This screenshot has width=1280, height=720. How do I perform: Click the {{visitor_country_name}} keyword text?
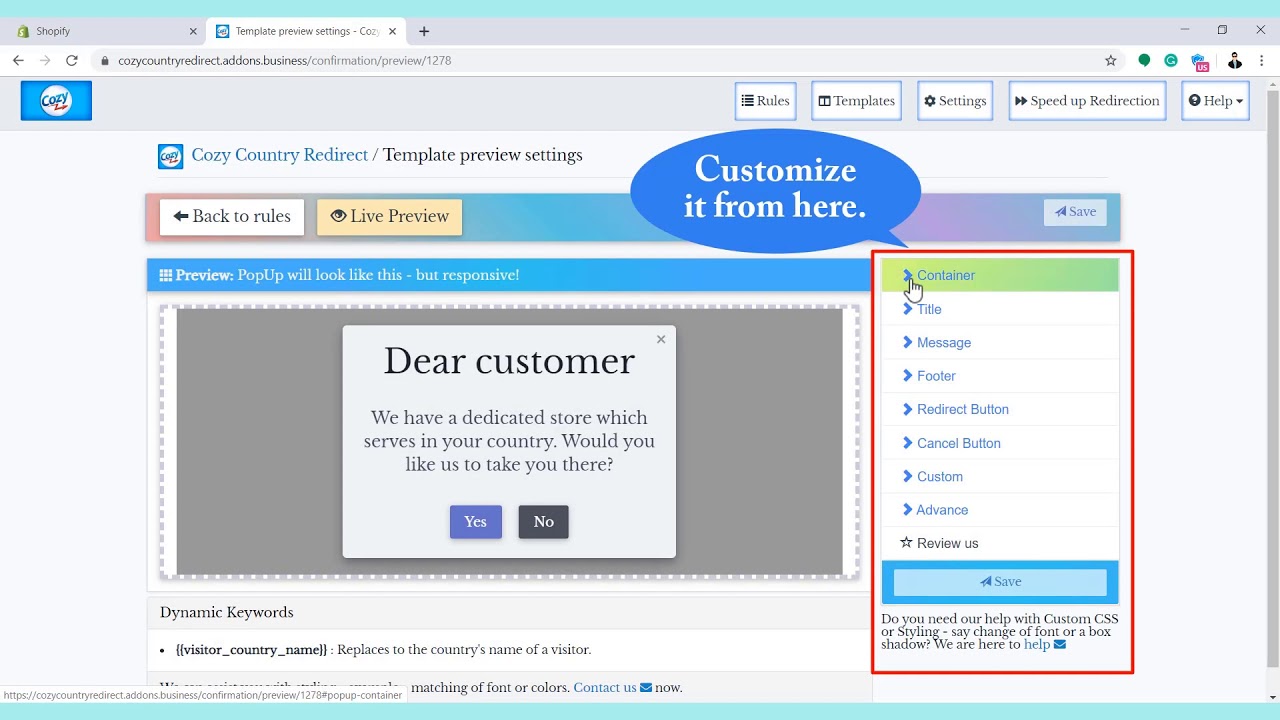(x=252, y=650)
